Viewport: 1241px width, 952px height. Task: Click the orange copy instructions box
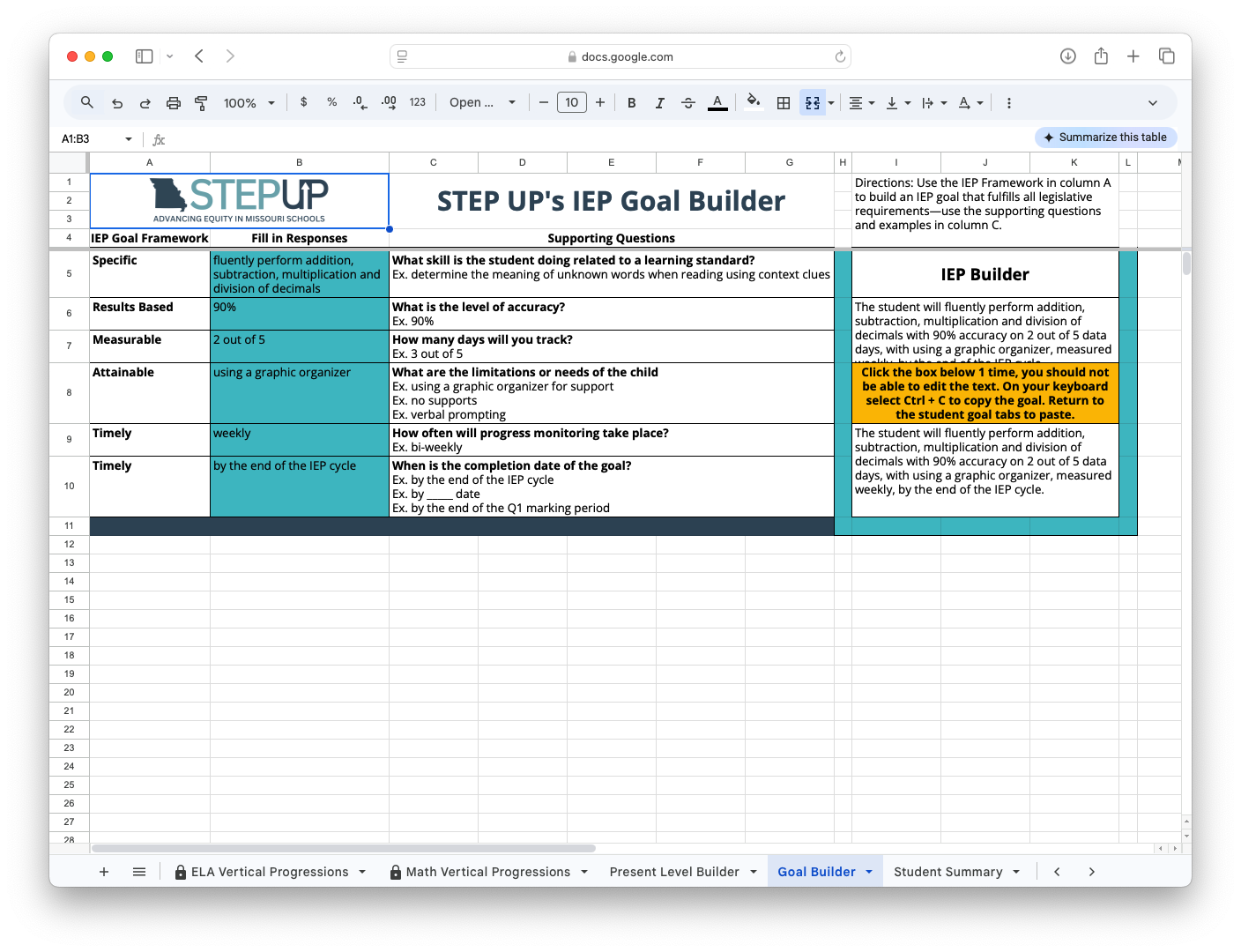point(985,393)
